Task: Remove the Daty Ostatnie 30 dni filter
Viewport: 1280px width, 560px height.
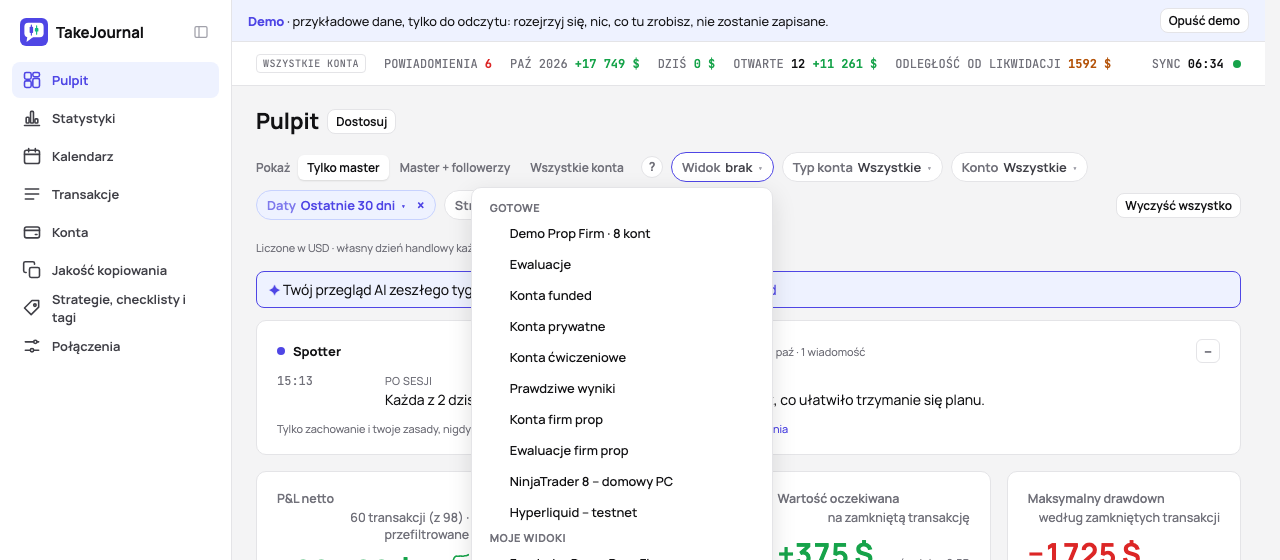Action: coord(421,205)
